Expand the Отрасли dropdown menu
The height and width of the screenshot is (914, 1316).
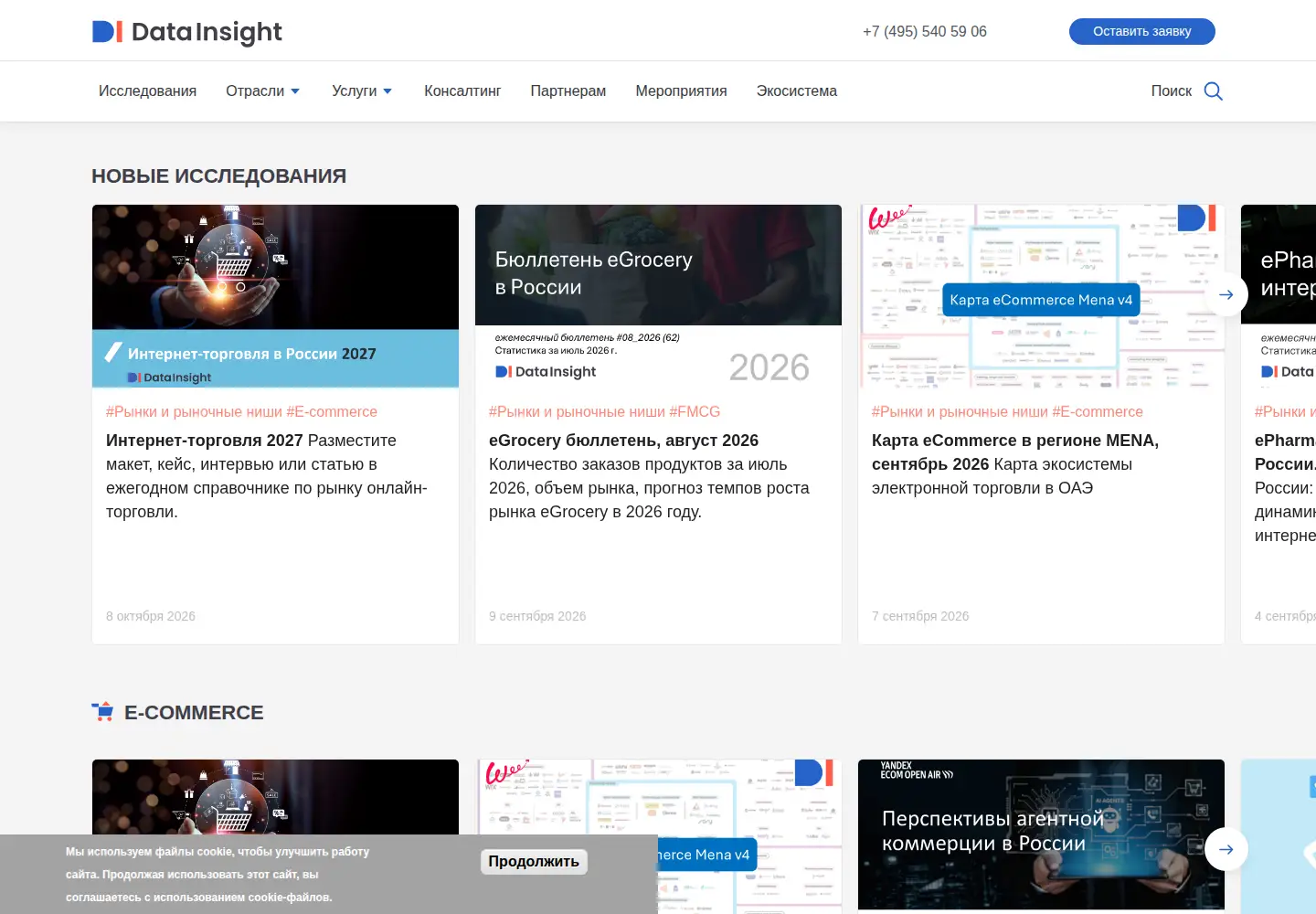[x=263, y=91]
